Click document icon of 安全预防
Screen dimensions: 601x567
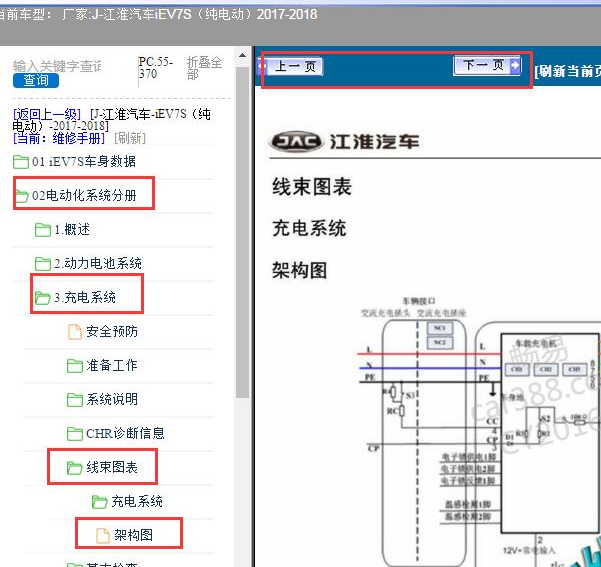(75, 332)
